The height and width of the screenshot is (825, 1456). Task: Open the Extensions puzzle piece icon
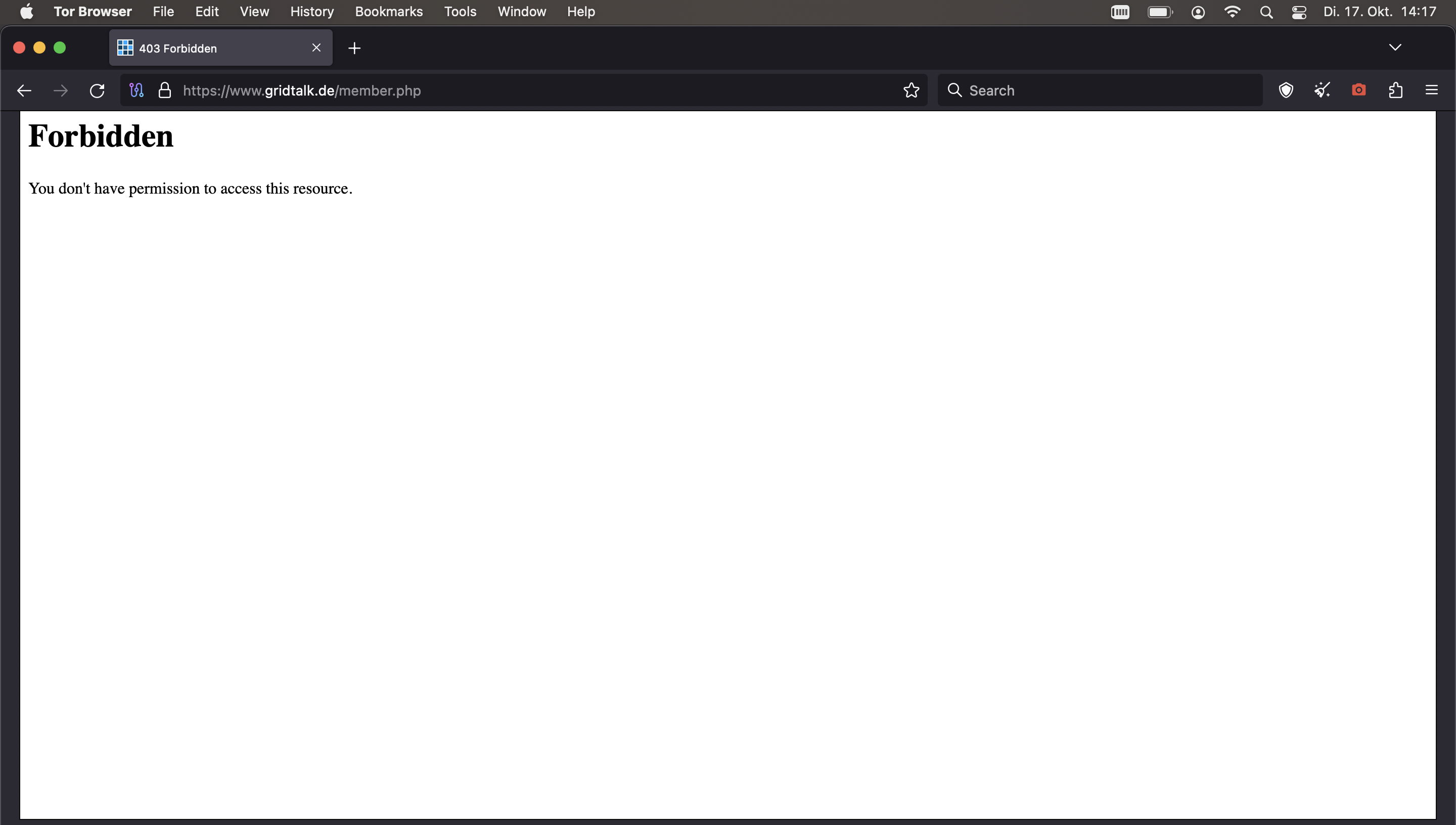pos(1395,90)
